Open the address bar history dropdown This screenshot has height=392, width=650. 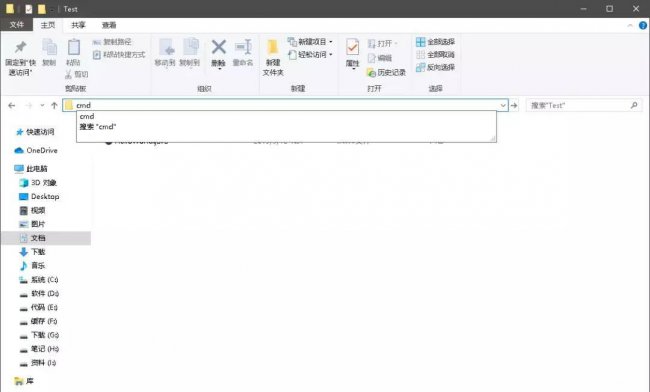[x=503, y=106]
